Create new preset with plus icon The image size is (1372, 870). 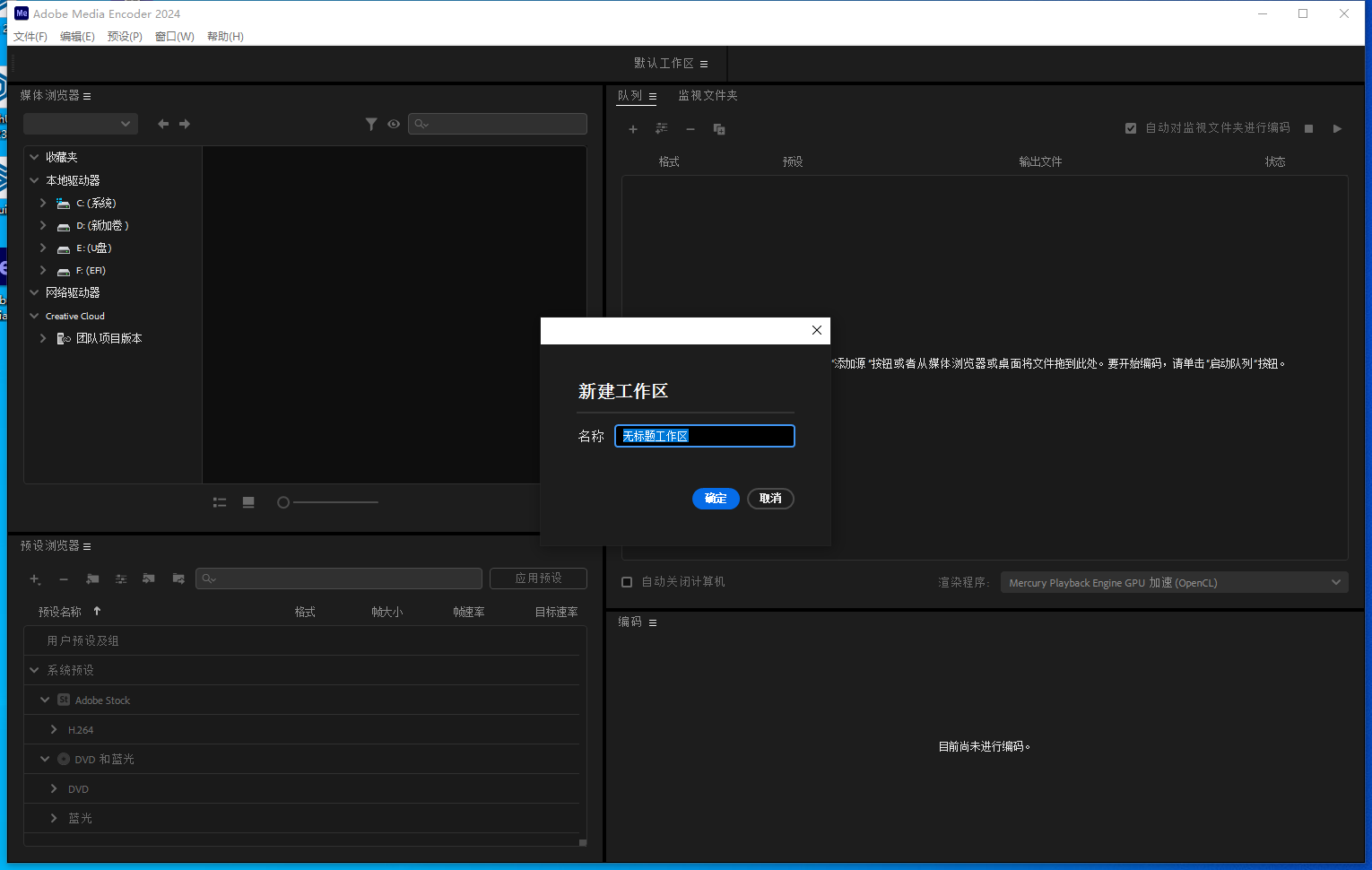pyautogui.click(x=35, y=579)
